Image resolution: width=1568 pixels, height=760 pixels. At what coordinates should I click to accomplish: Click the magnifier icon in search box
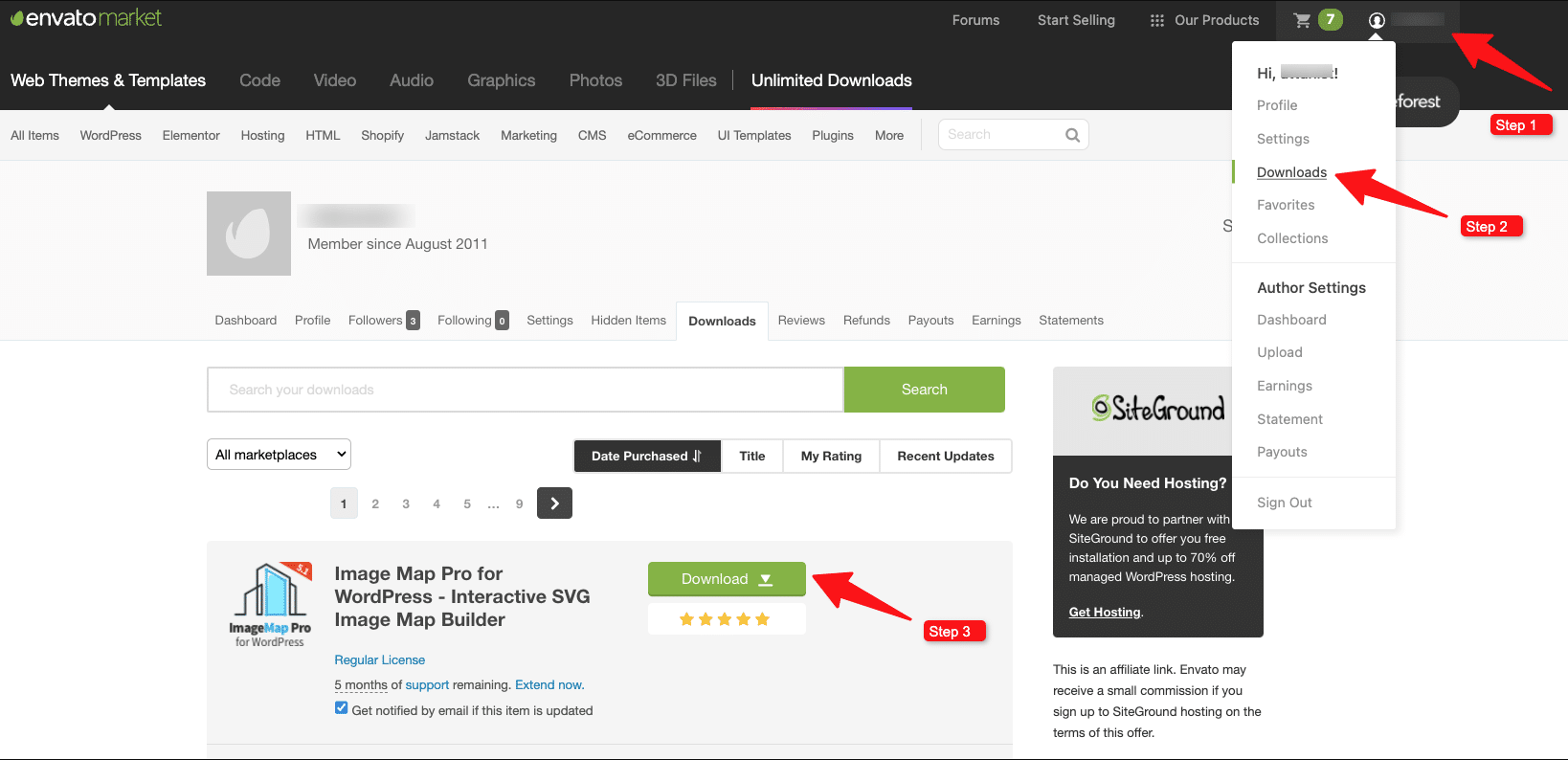(1072, 135)
